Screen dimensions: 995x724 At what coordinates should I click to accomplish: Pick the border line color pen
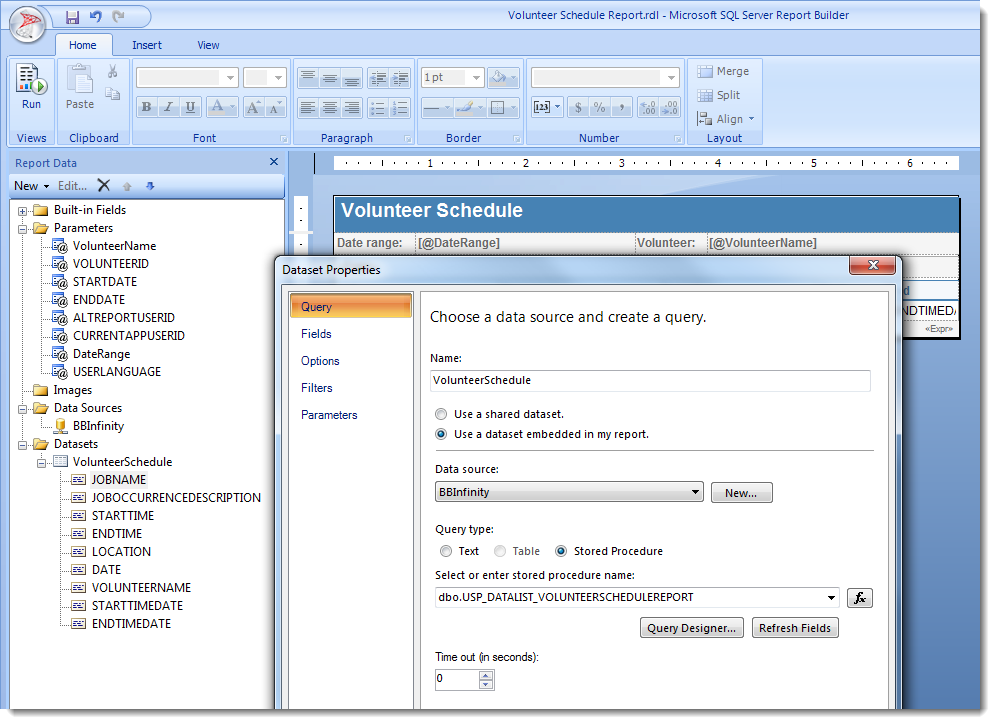[x=465, y=108]
